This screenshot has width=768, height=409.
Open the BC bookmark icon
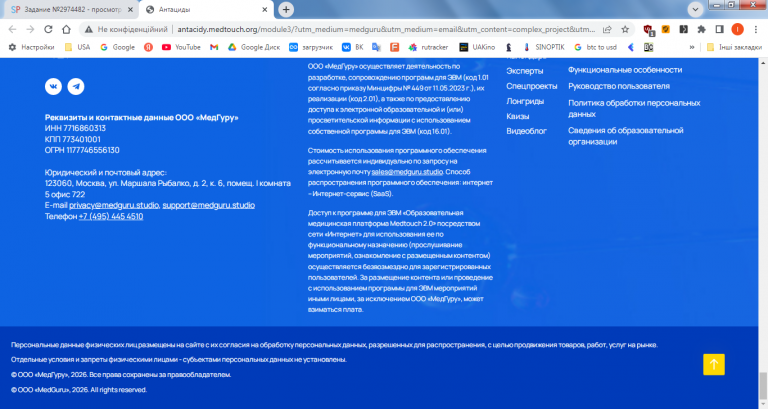coord(648,47)
